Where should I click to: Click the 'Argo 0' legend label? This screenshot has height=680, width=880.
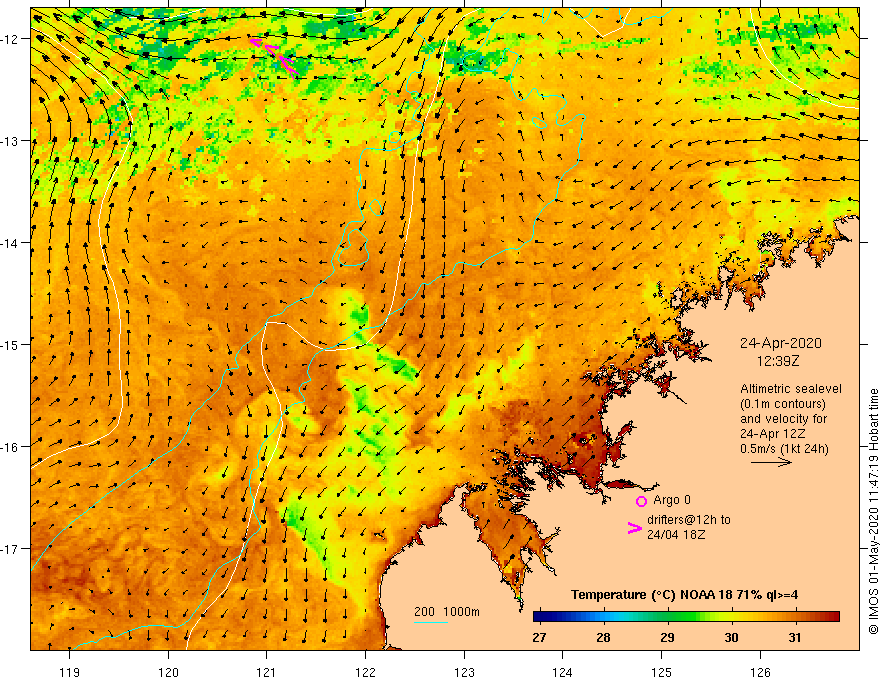[672, 500]
